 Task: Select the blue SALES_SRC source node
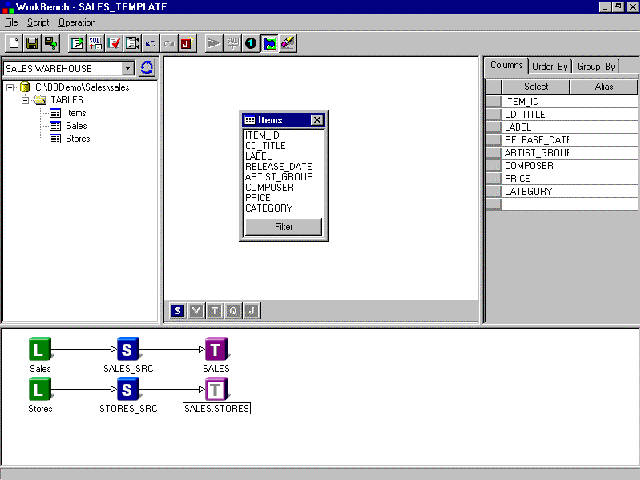pyautogui.click(x=129, y=349)
